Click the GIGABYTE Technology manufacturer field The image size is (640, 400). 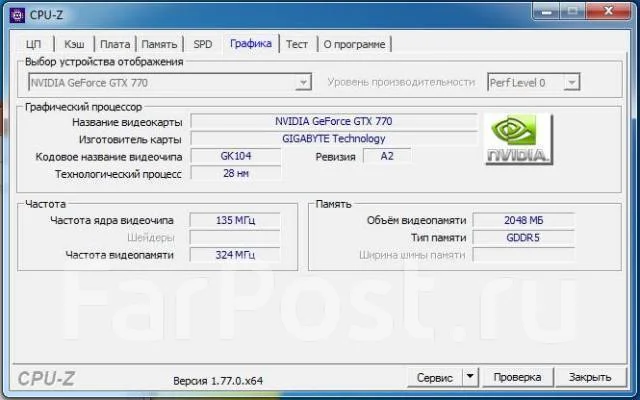coord(333,139)
